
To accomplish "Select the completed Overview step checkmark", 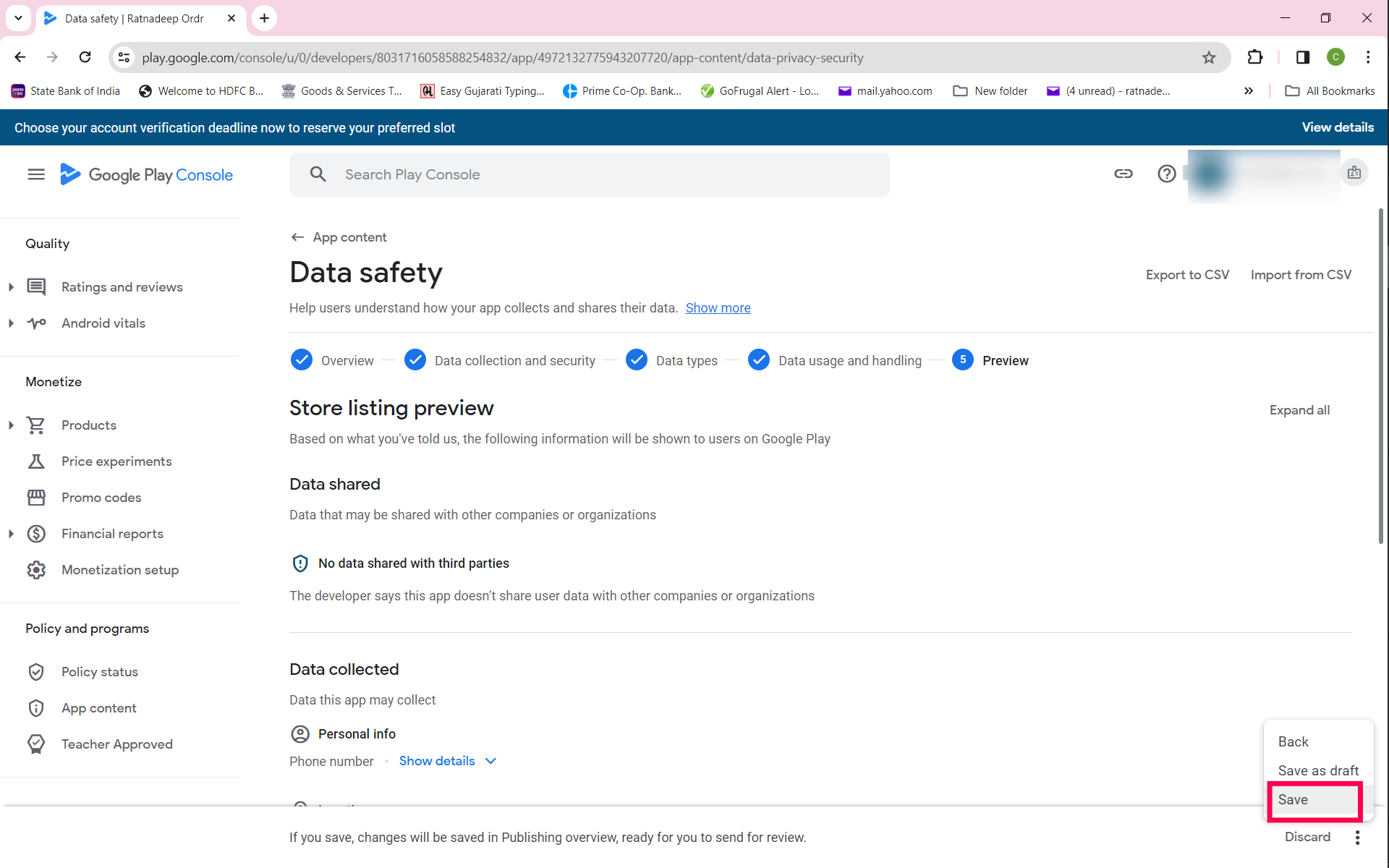I will [x=301, y=360].
